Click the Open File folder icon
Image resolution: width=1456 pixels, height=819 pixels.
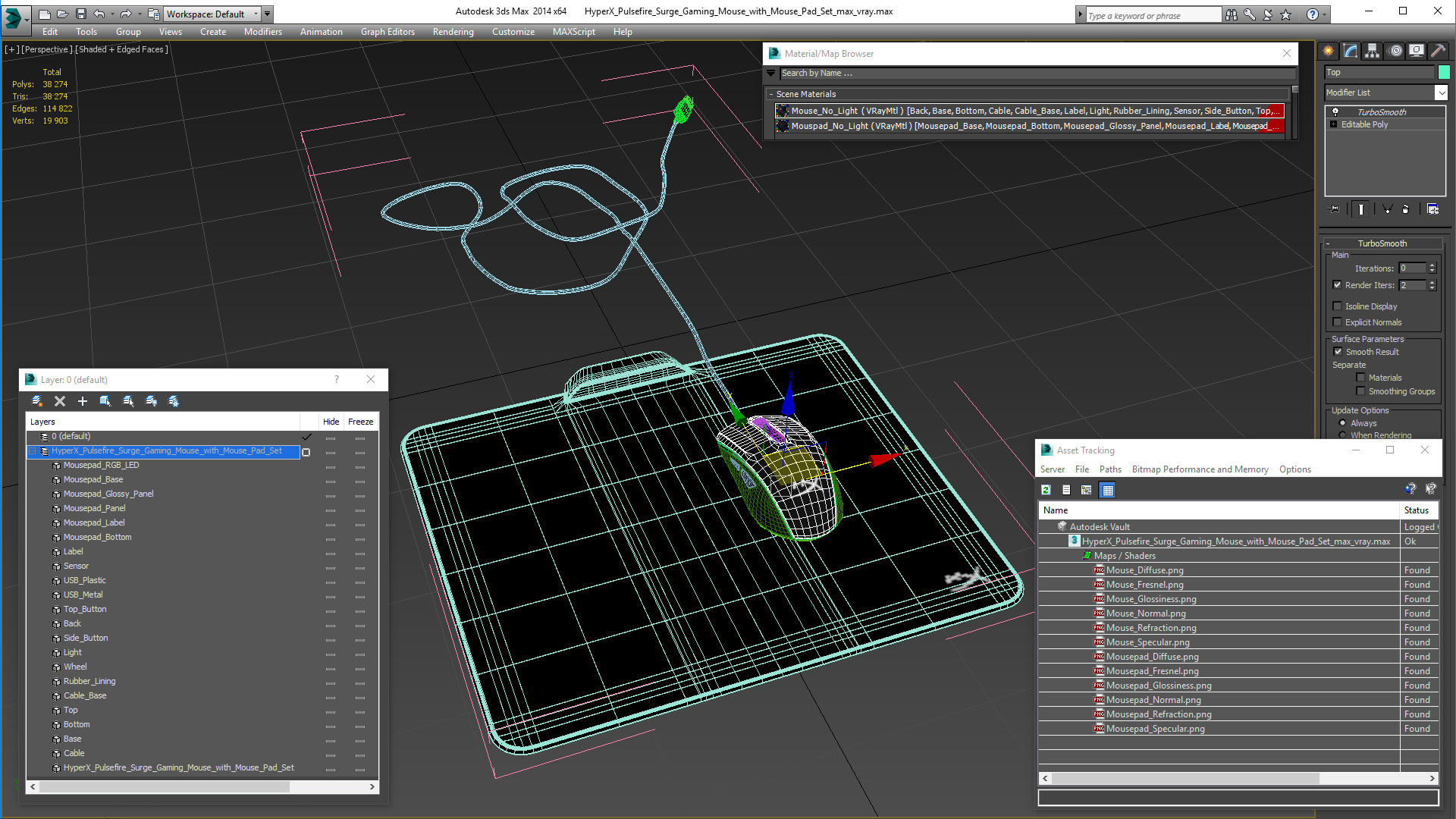coord(62,14)
